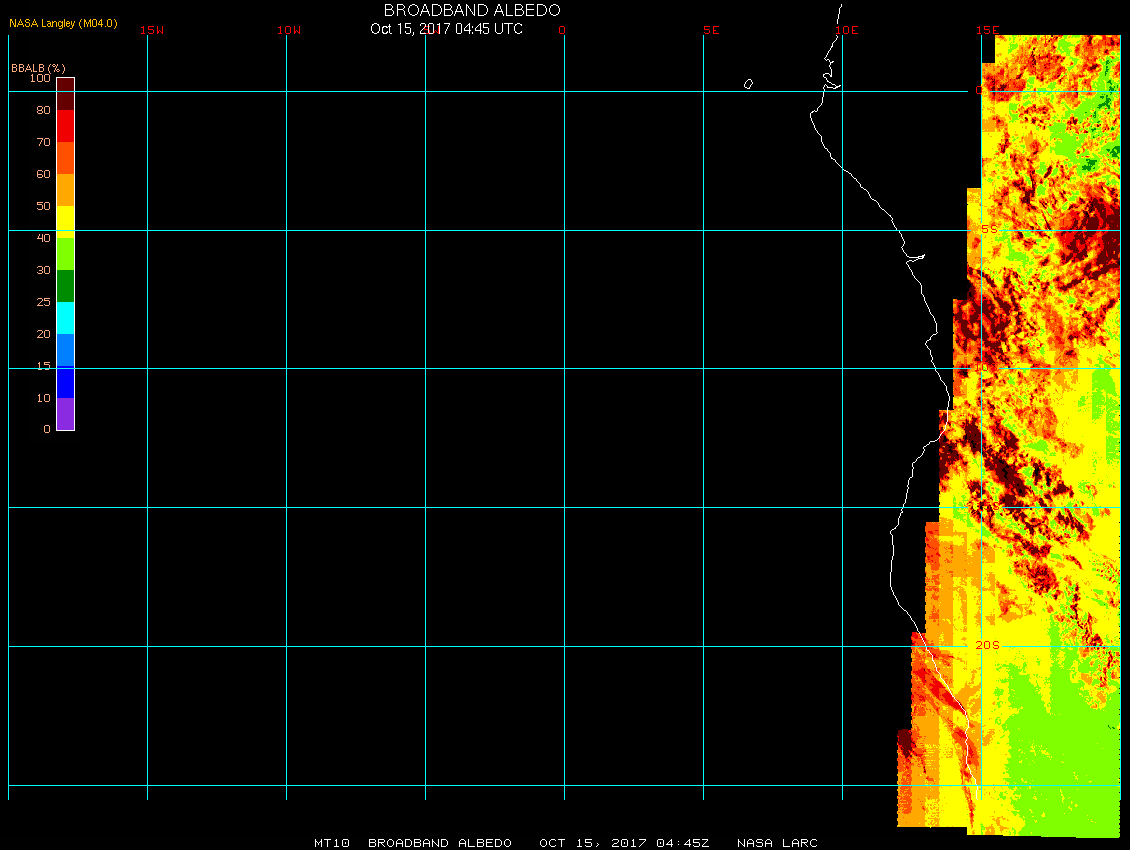Click the 10E longitude label
Screen dimensions: 1130x850
point(847,30)
